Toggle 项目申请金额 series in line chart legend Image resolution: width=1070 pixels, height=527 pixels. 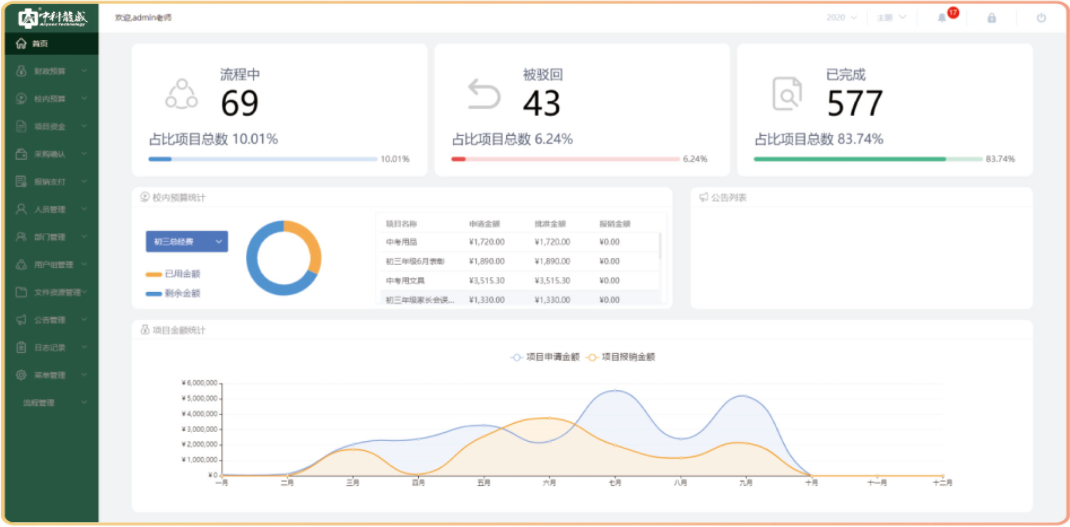coord(544,357)
